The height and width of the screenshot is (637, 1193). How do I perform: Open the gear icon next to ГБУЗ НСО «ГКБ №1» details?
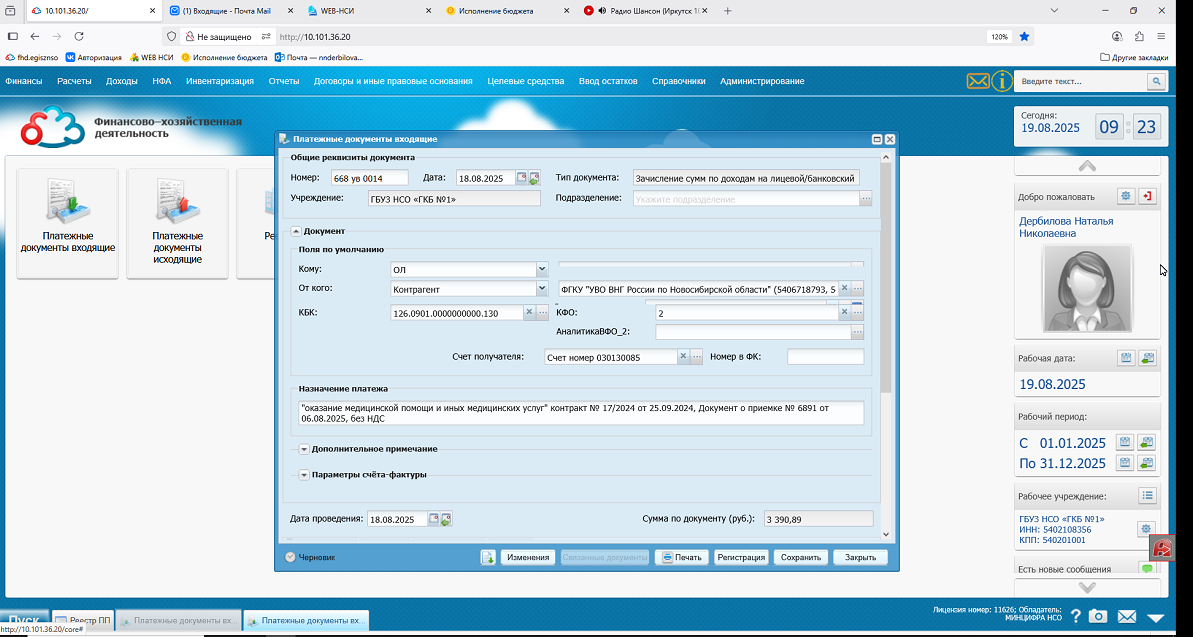(x=1147, y=529)
